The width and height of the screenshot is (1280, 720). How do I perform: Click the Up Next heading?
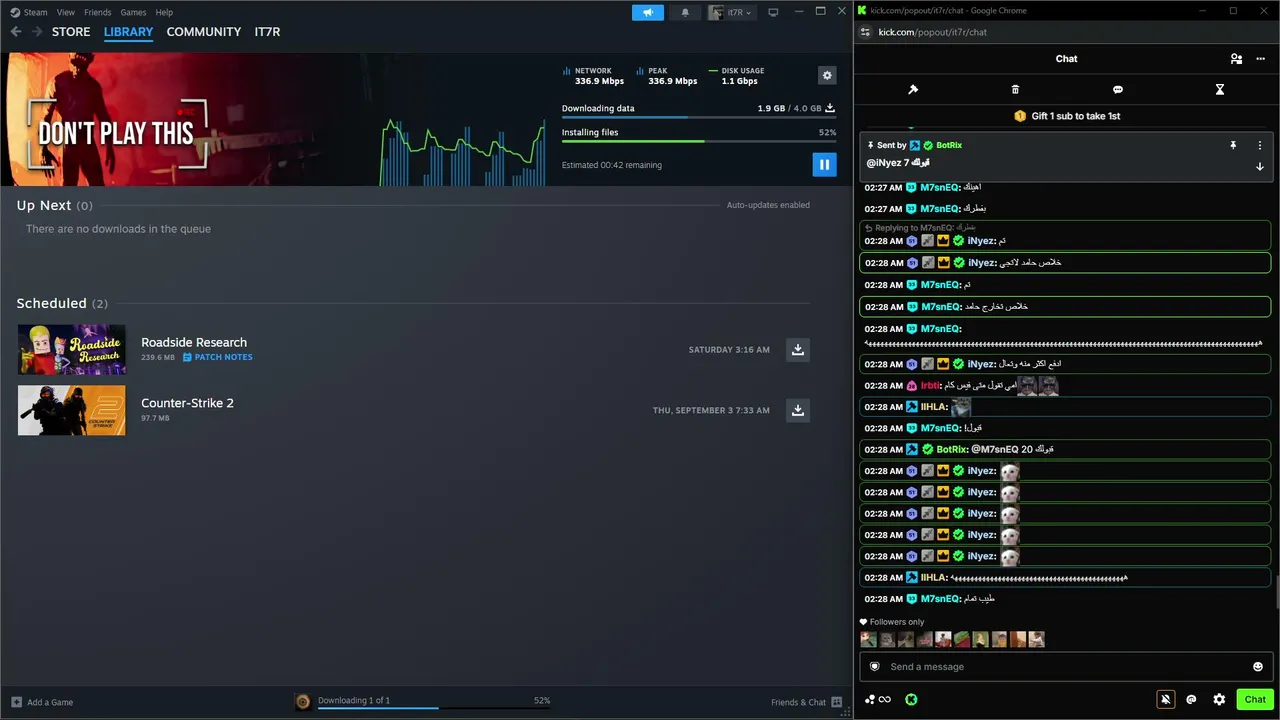[x=44, y=205]
